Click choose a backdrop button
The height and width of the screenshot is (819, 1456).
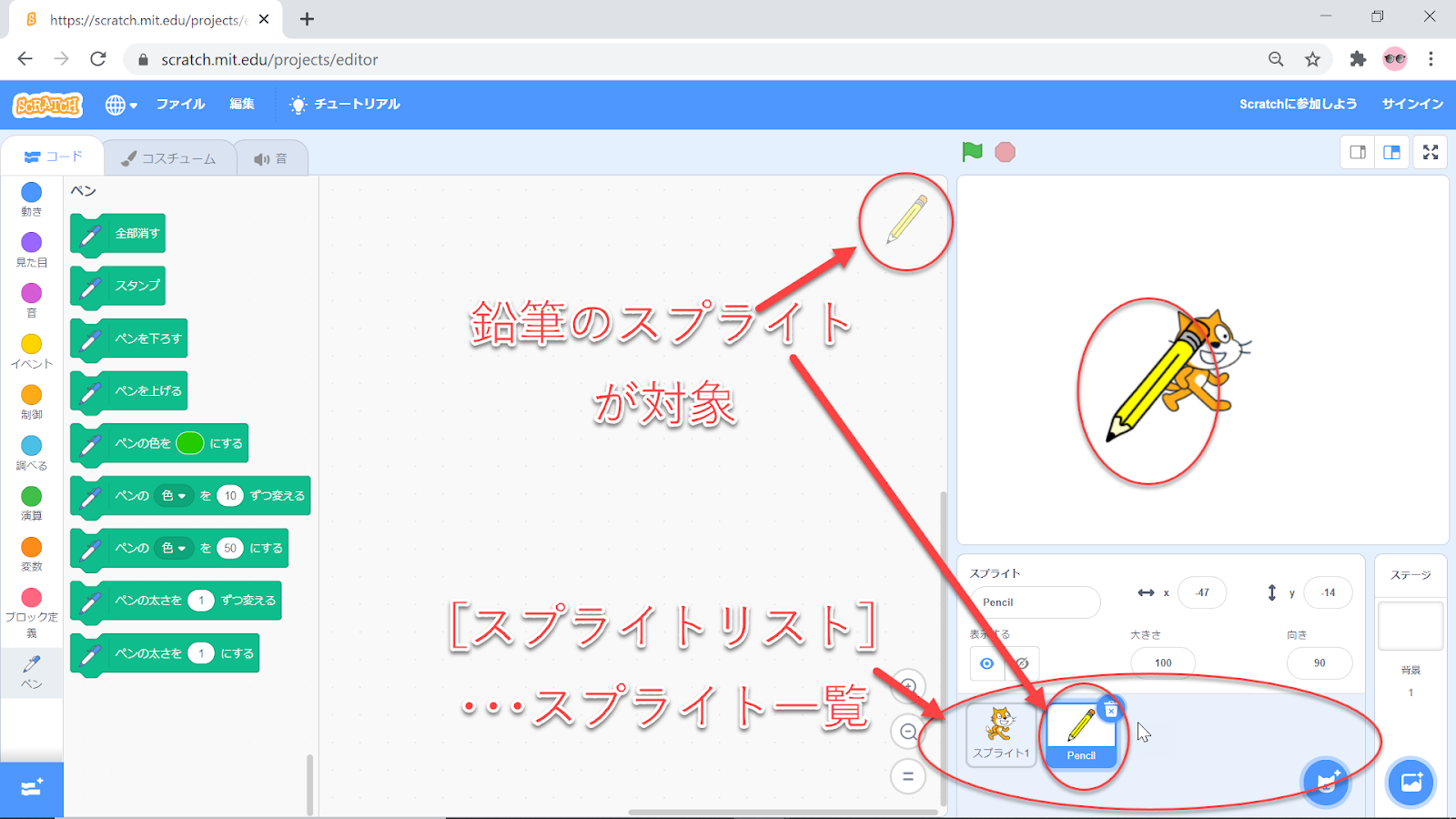pos(1410,782)
